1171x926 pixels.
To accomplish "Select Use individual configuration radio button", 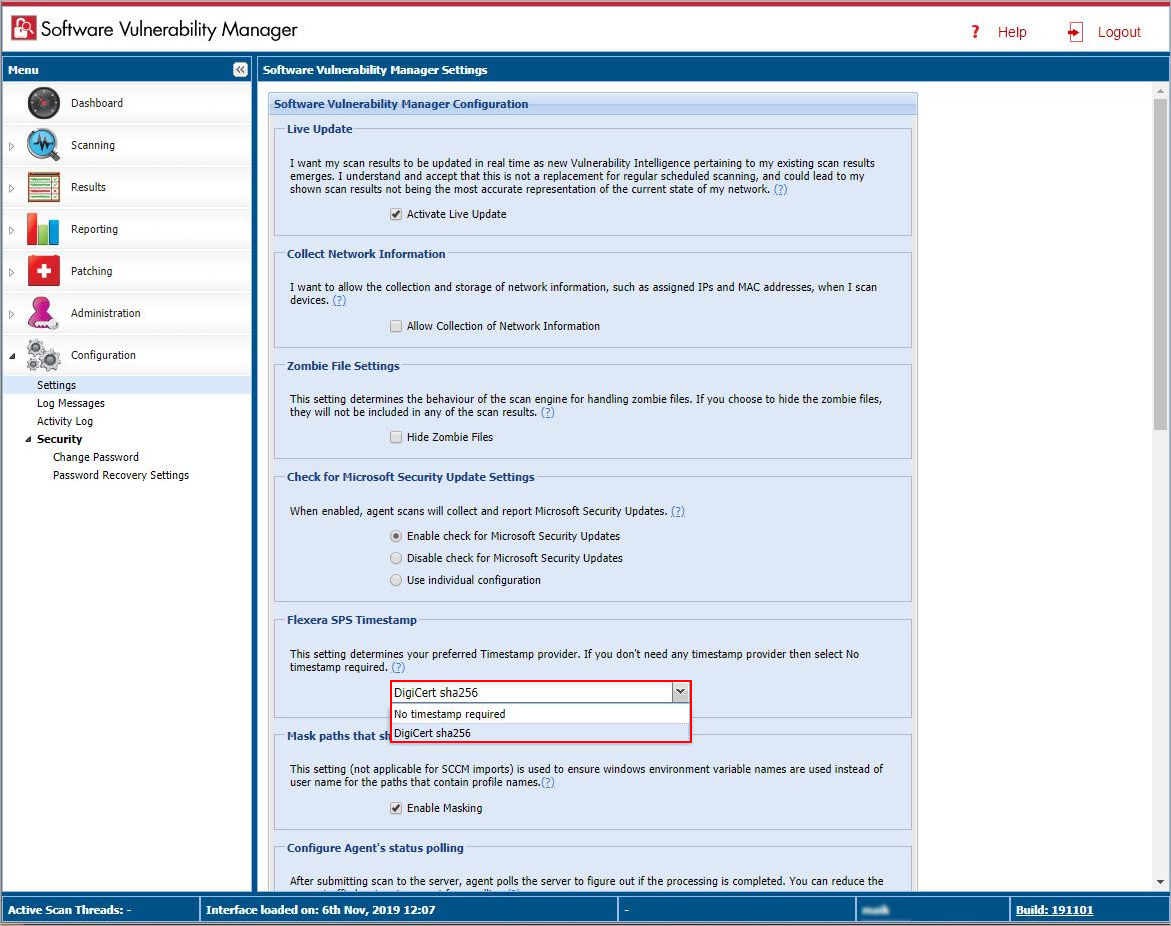I will point(396,580).
